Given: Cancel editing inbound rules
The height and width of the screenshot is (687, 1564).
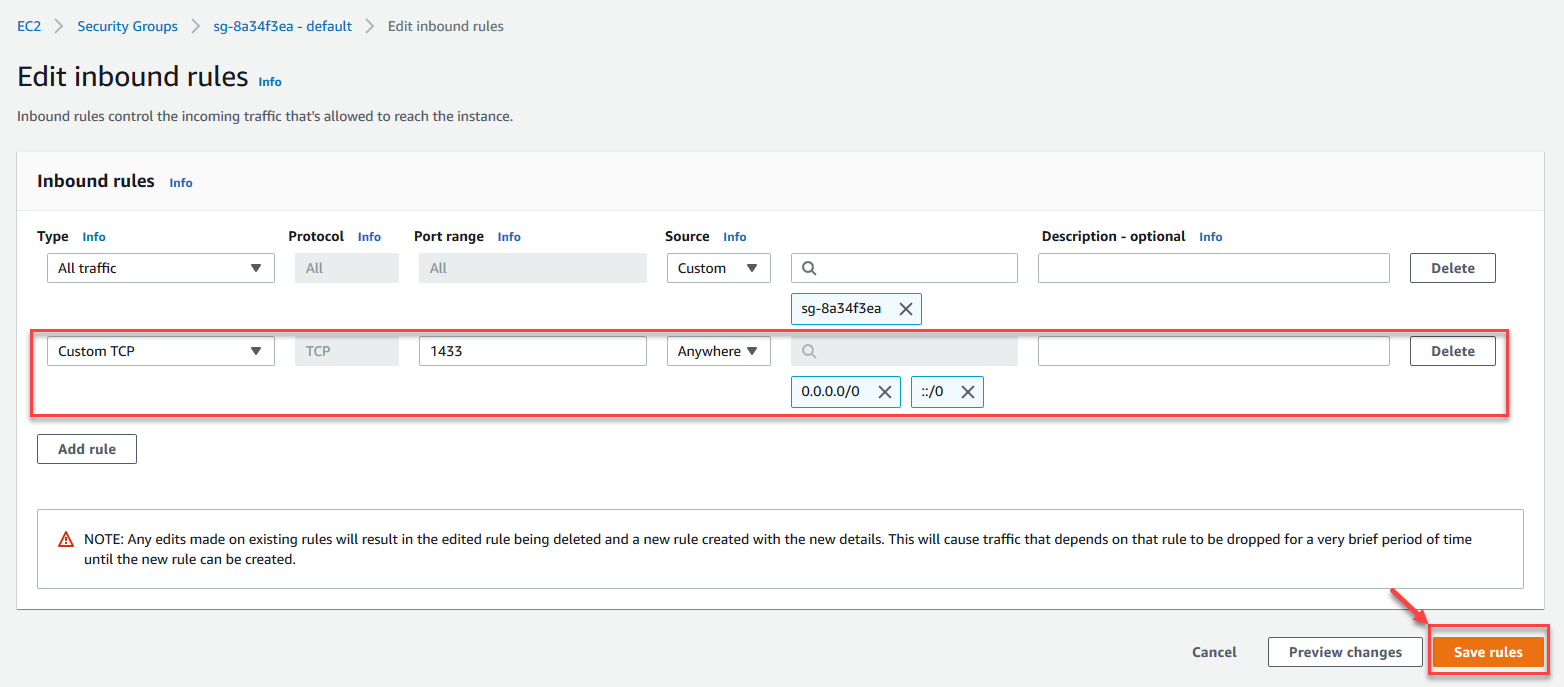Looking at the screenshot, I should pos(1214,652).
